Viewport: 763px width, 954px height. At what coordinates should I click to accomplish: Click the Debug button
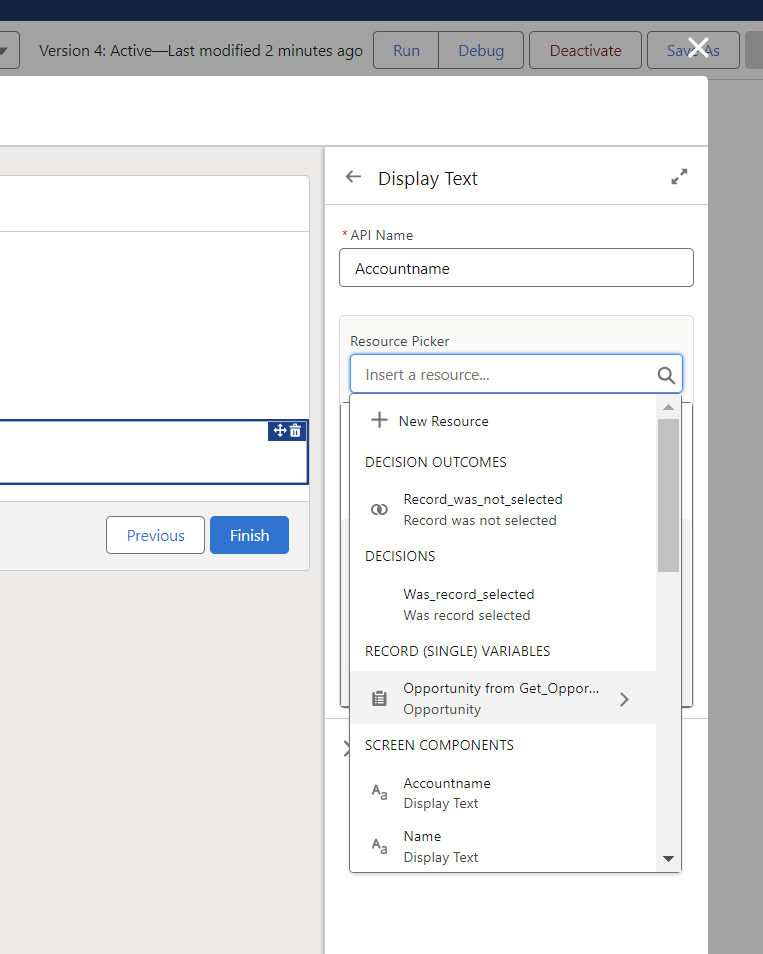(481, 50)
